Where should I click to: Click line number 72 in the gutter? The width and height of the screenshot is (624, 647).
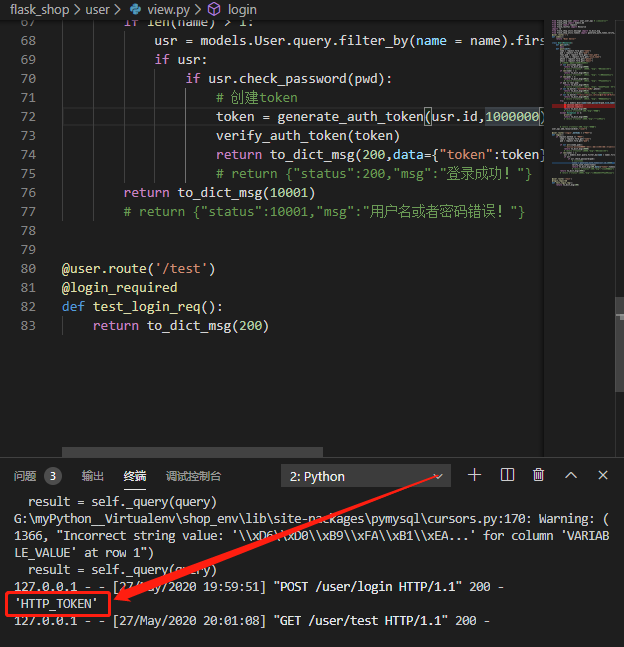(x=28, y=117)
